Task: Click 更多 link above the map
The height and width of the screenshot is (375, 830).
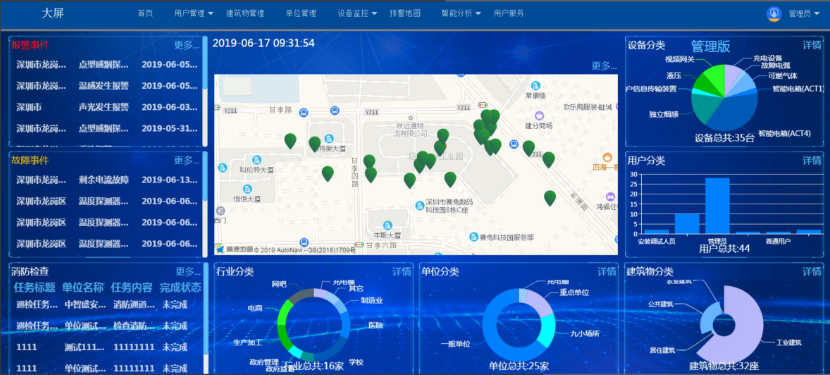Action: click(x=604, y=66)
